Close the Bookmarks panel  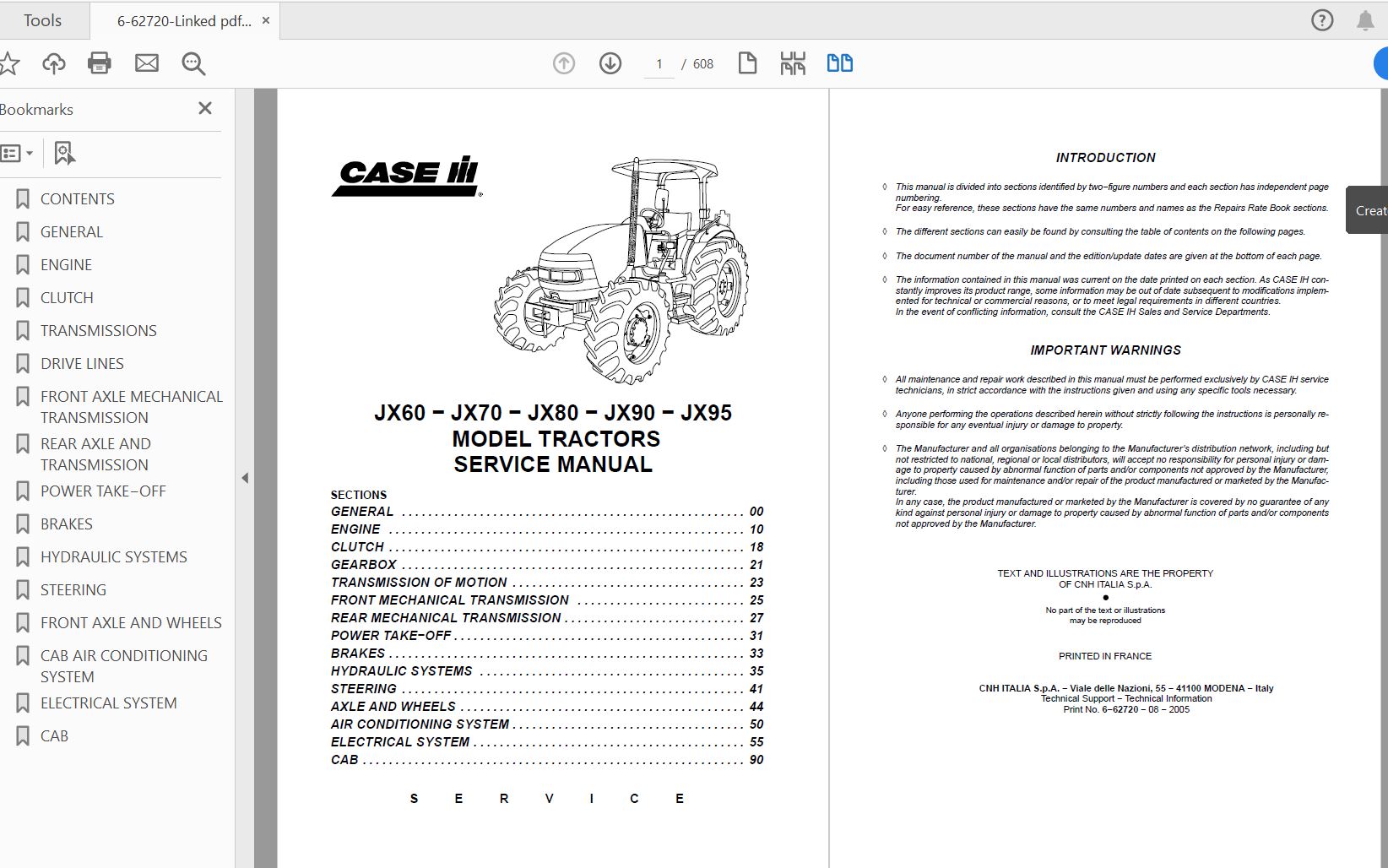204,108
